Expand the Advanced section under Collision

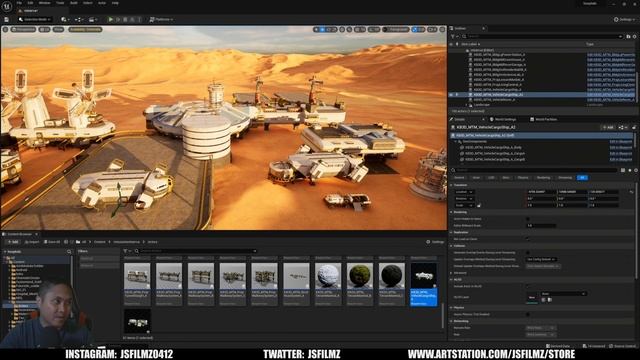point(451,273)
